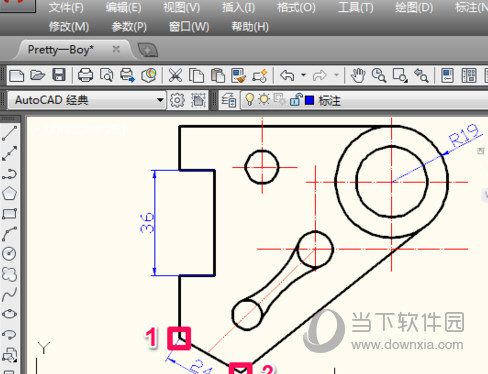Image resolution: width=488 pixels, height=374 pixels.
Task: Select the Polyline tool
Action: pos(9,174)
